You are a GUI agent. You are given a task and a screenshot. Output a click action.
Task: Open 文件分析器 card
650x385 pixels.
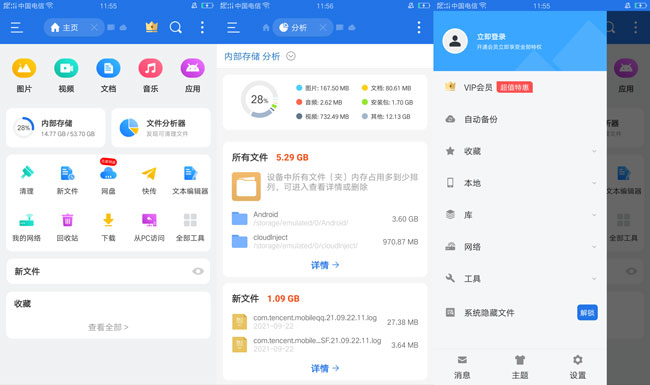pyautogui.click(x=161, y=128)
